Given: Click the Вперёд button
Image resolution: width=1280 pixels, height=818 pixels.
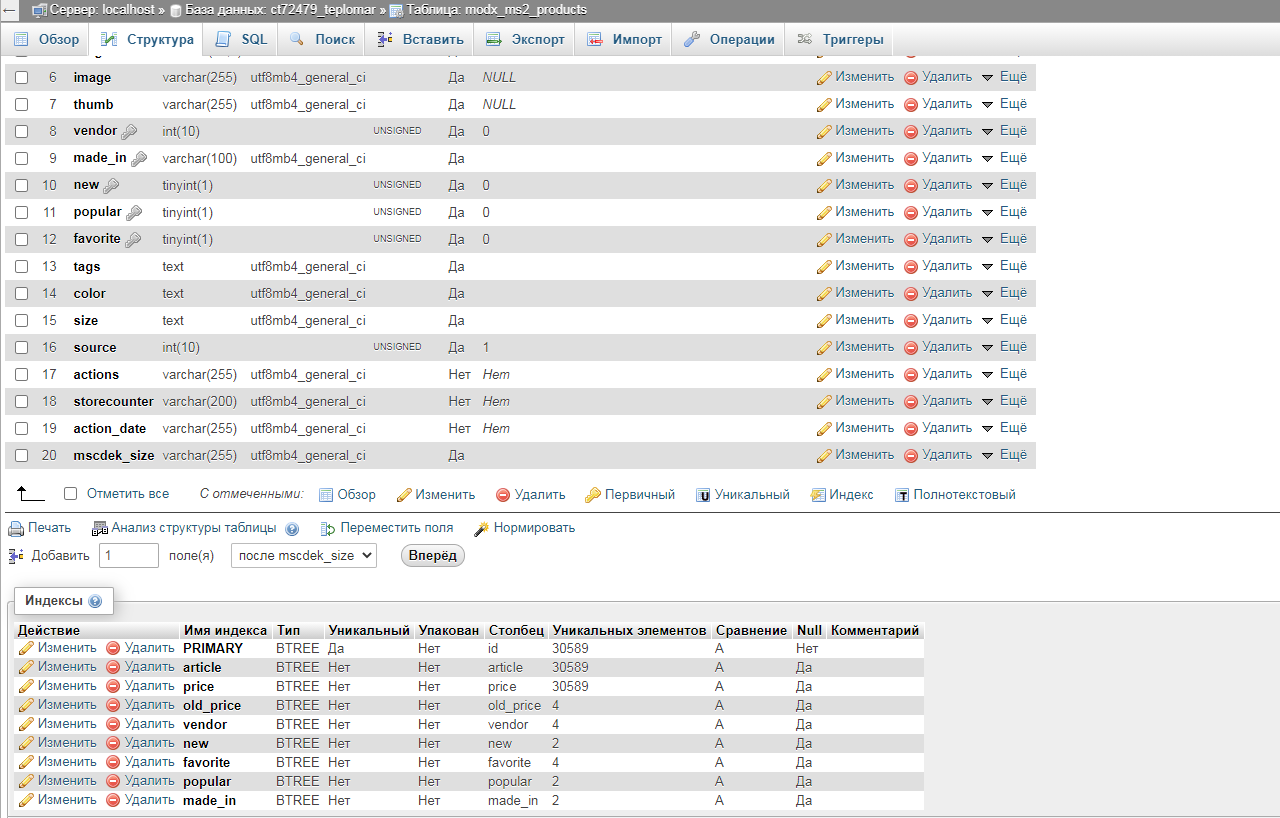Looking at the screenshot, I should click(x=433, y=555).
